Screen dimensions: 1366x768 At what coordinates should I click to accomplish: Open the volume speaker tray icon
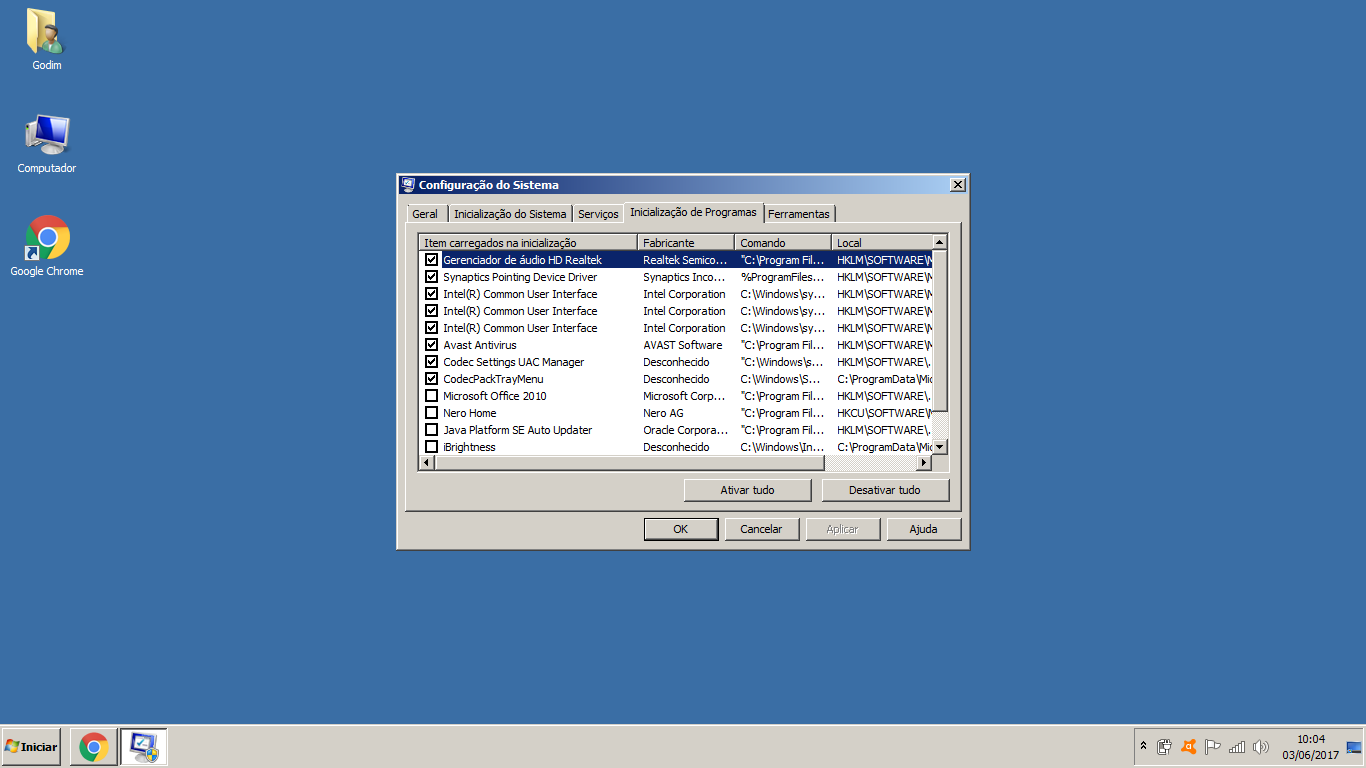[x=1261, y=747]
